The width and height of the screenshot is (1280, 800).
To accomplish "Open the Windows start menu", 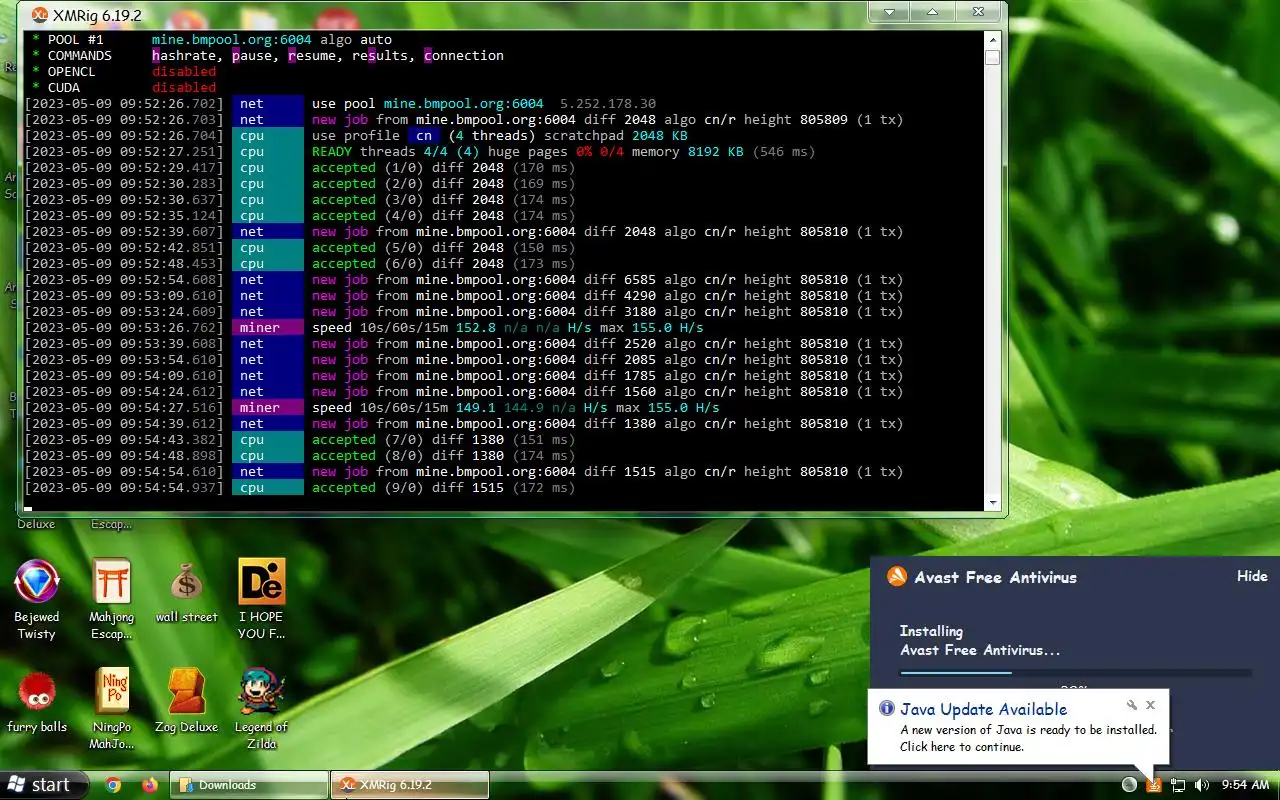I will coord(44,785).
